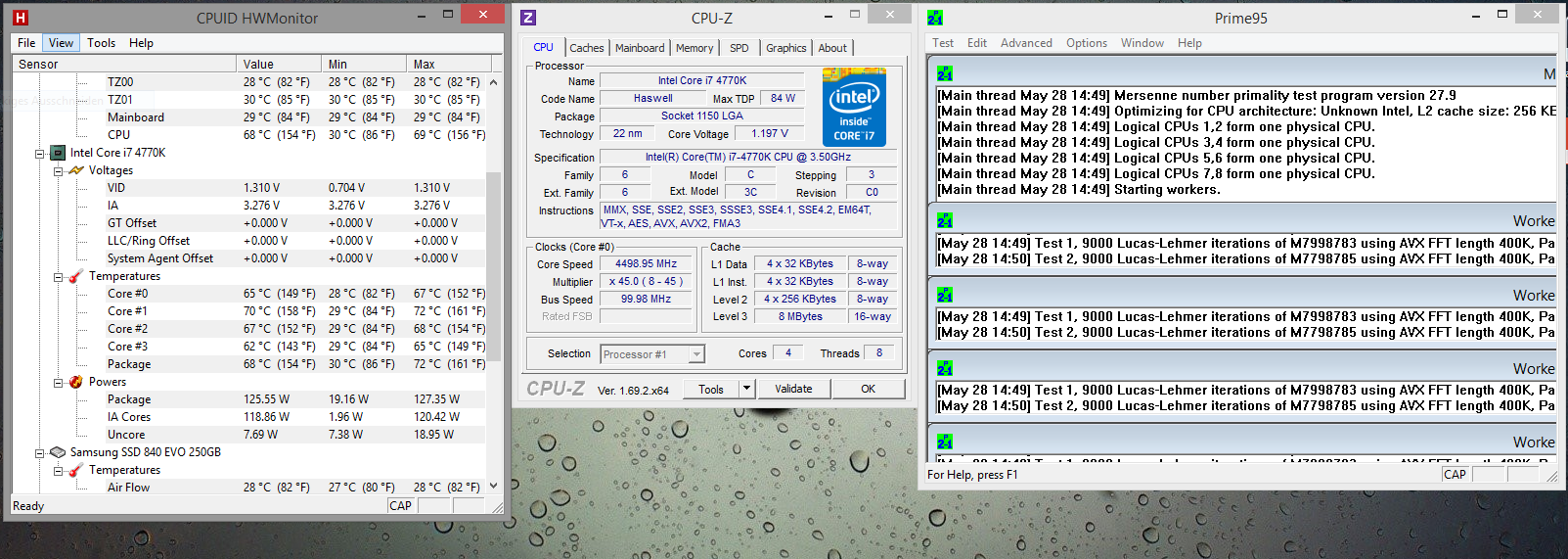Open Prime95 Test menu
Viewport: 1568px width, 559px height.
coord(943,43)
